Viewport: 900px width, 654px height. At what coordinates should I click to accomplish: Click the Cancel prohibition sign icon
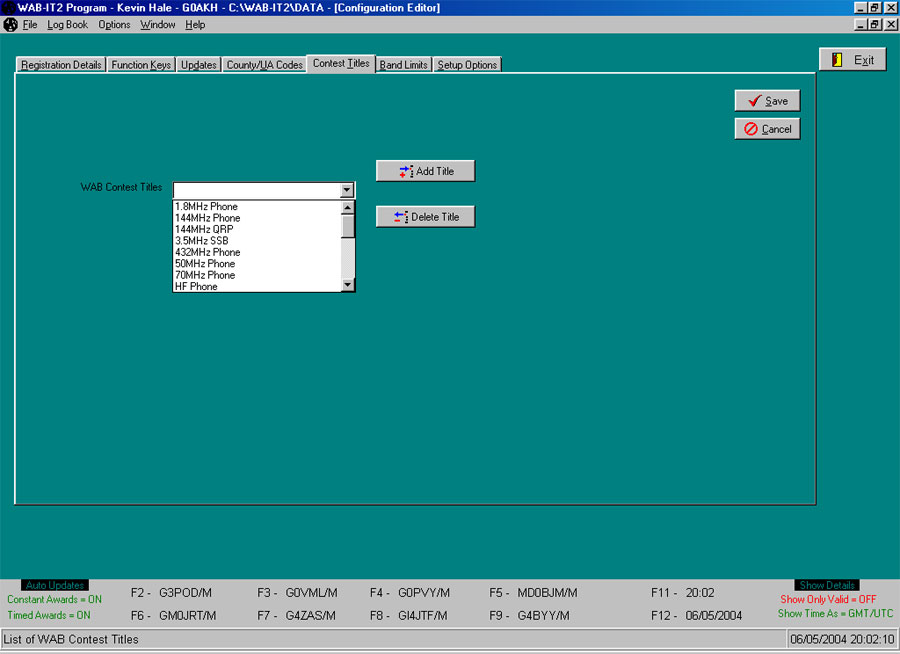click(752, 128)
